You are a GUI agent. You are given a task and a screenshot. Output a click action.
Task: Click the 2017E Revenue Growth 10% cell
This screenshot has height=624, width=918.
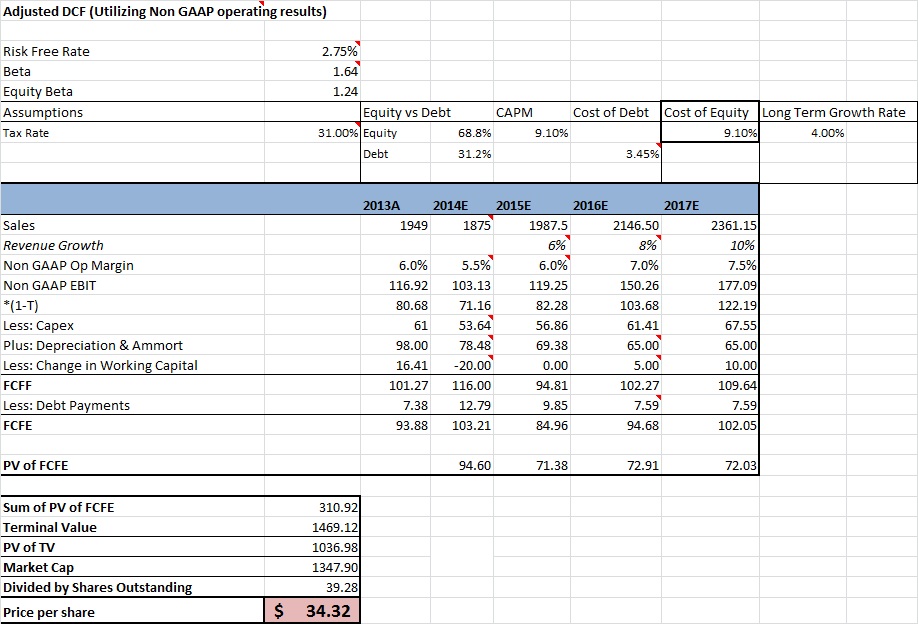tap(710, 245)
